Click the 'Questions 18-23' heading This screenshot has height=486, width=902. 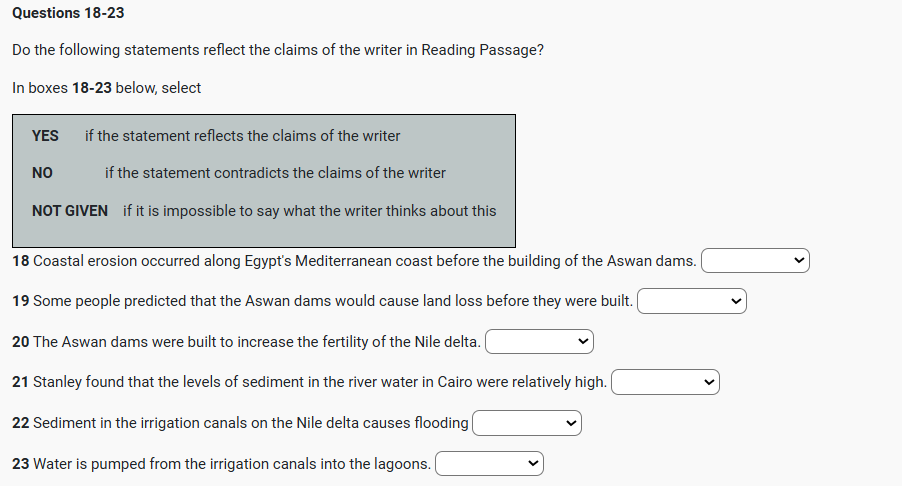point(68,13)
